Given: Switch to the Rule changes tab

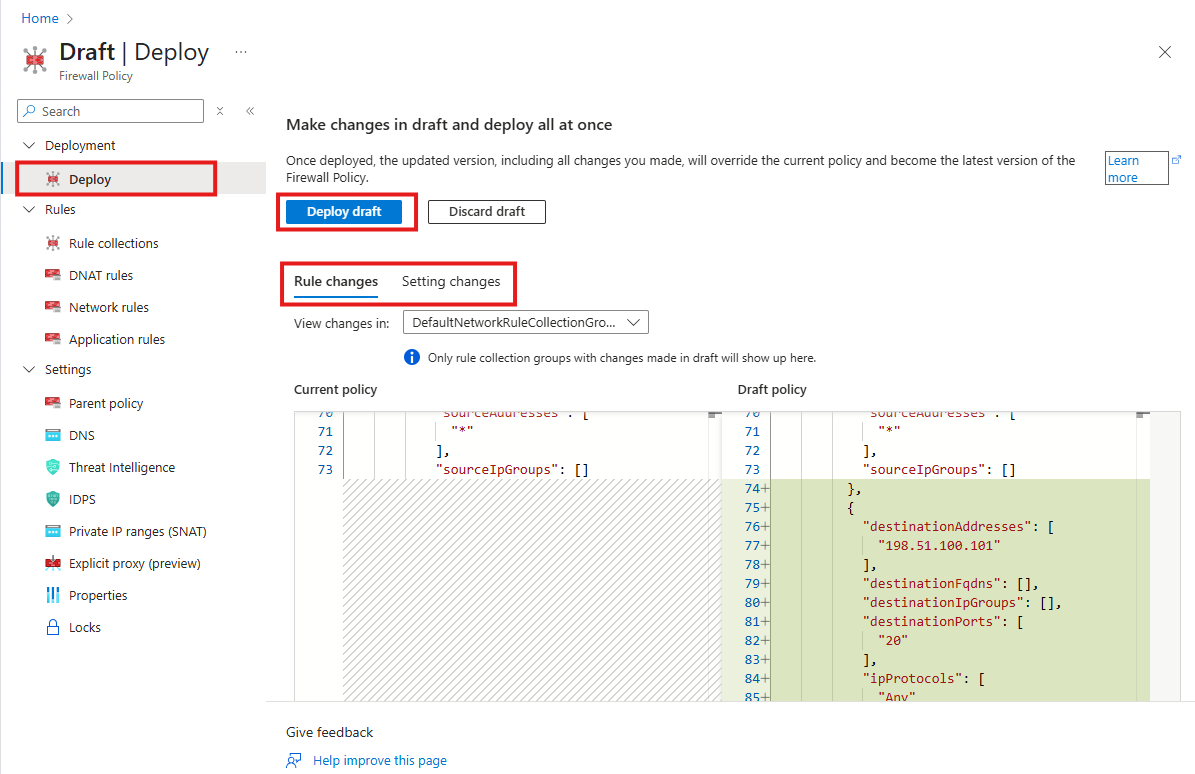Looking at the screenshot, I should [336, 281].
